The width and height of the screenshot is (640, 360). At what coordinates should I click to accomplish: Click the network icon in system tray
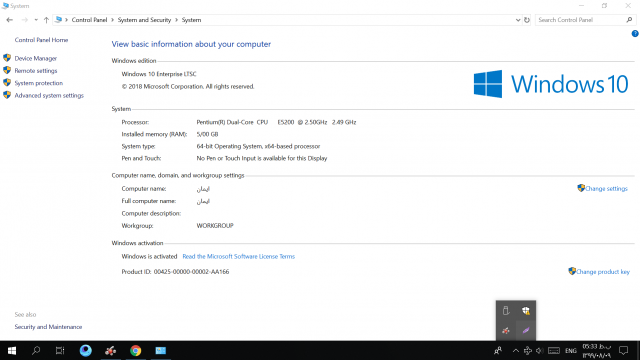point(528,351)
